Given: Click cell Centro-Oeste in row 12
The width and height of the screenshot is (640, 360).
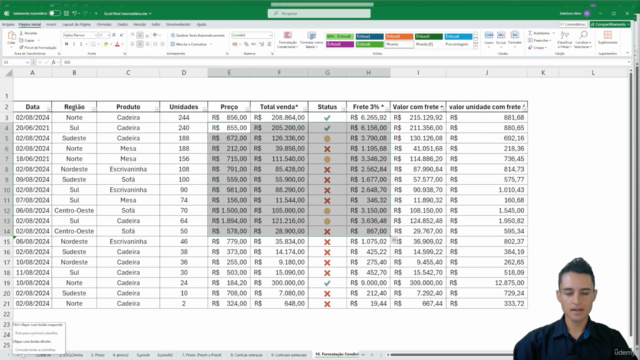Looking at the screenshot, I should coord(74,211).
